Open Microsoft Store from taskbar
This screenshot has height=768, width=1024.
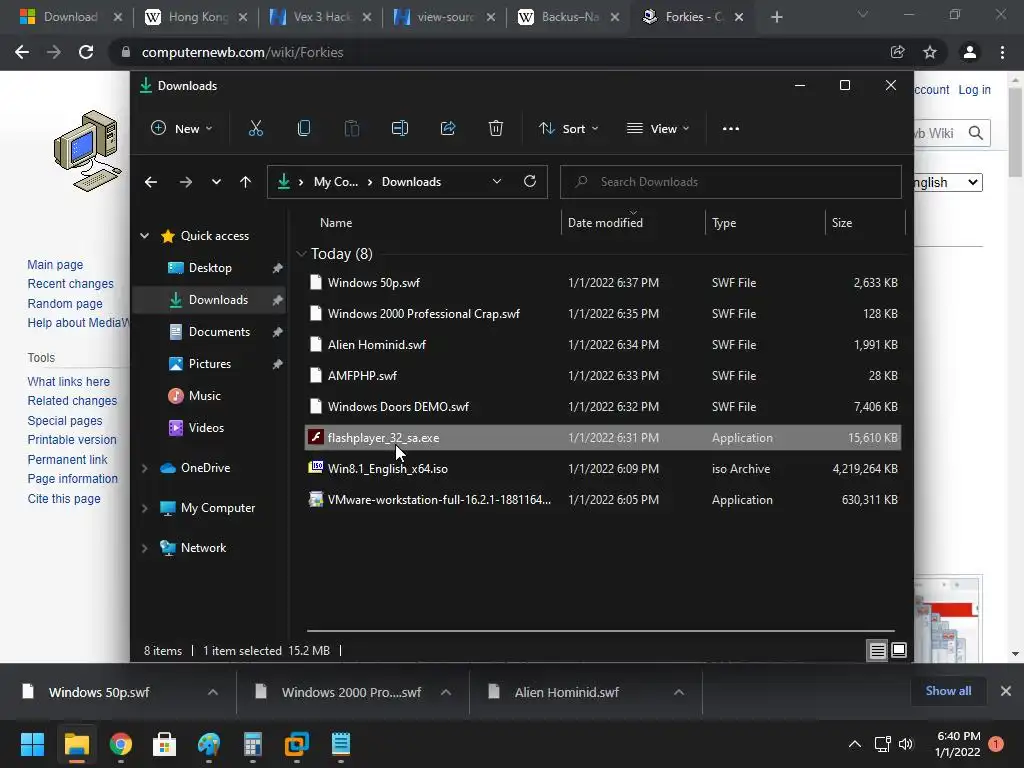point(165,744)
